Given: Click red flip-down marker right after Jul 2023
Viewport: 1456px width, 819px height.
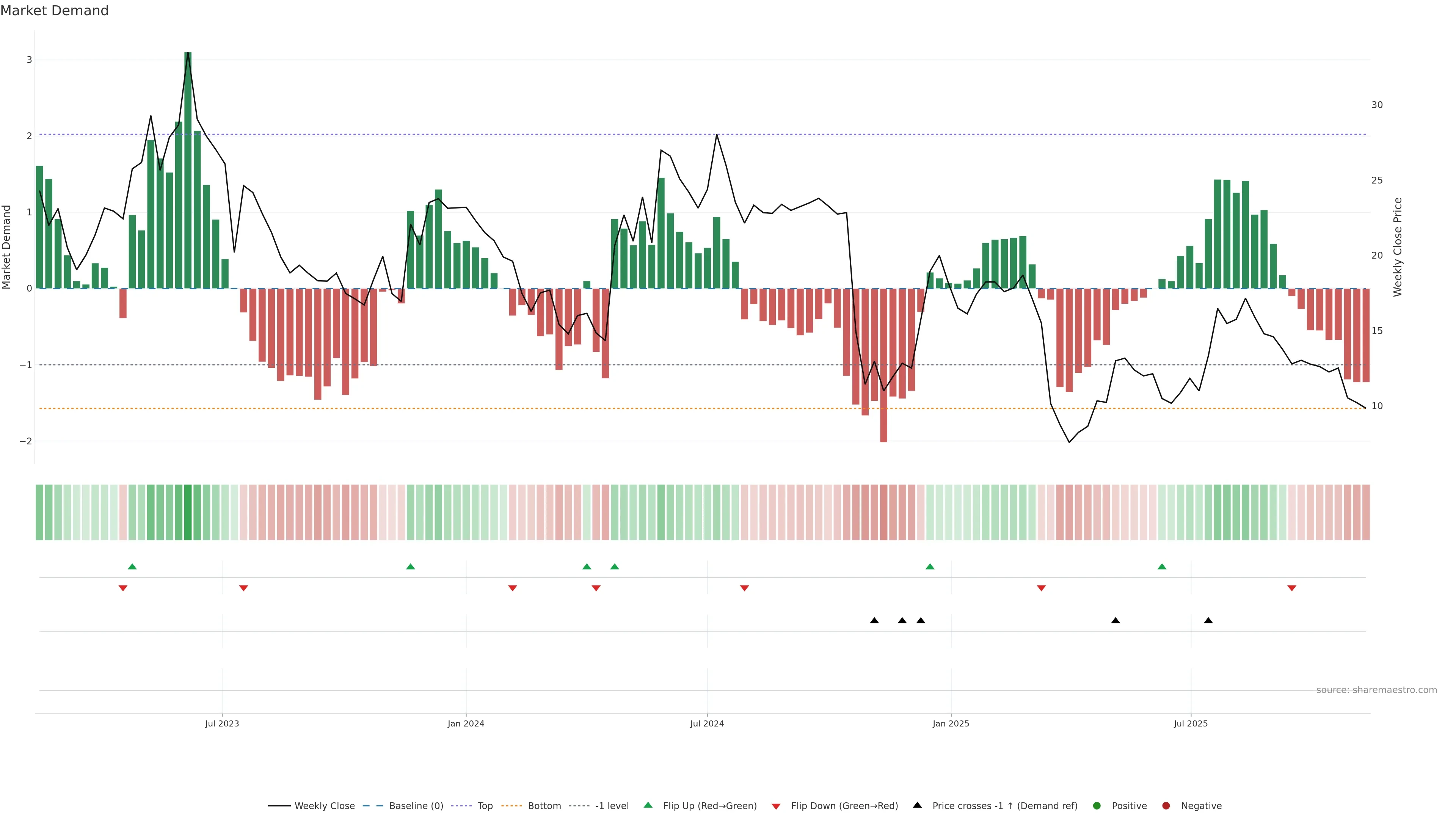Looking at the screenshot, I should [x=243, y=588].
